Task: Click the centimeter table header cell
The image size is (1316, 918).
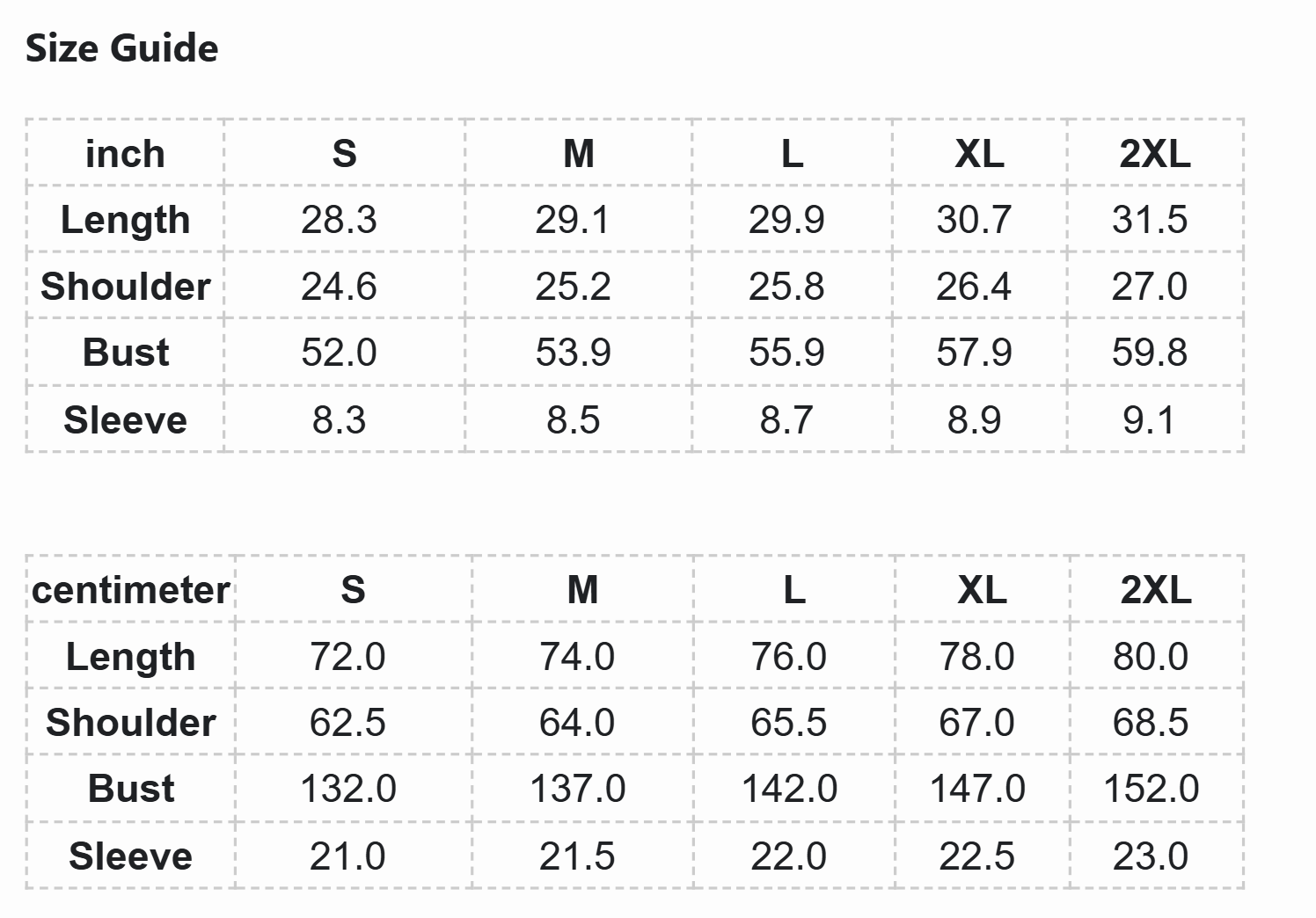Action: [130, 590]
